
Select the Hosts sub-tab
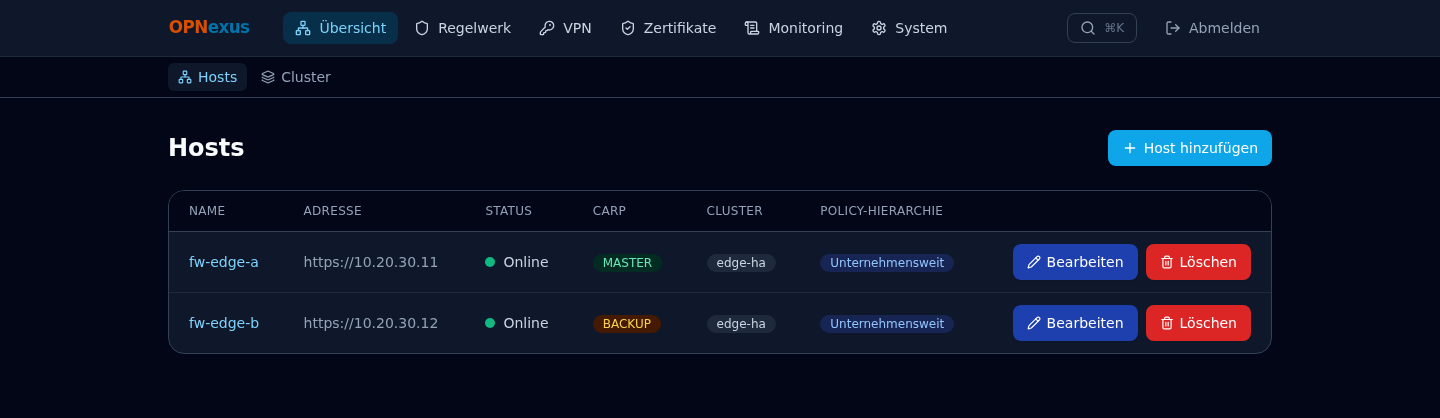point(207,77)
